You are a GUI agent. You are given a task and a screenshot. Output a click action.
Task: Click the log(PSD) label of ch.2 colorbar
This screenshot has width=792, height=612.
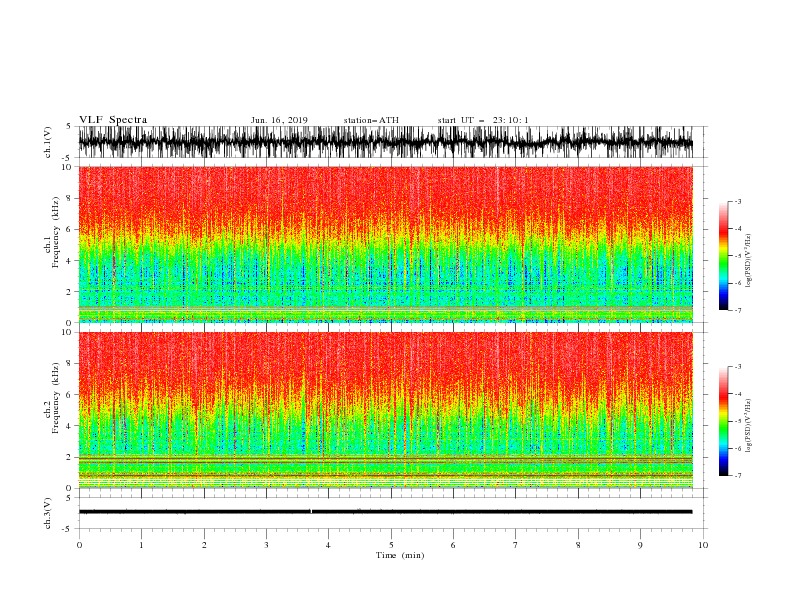[748, 425]
